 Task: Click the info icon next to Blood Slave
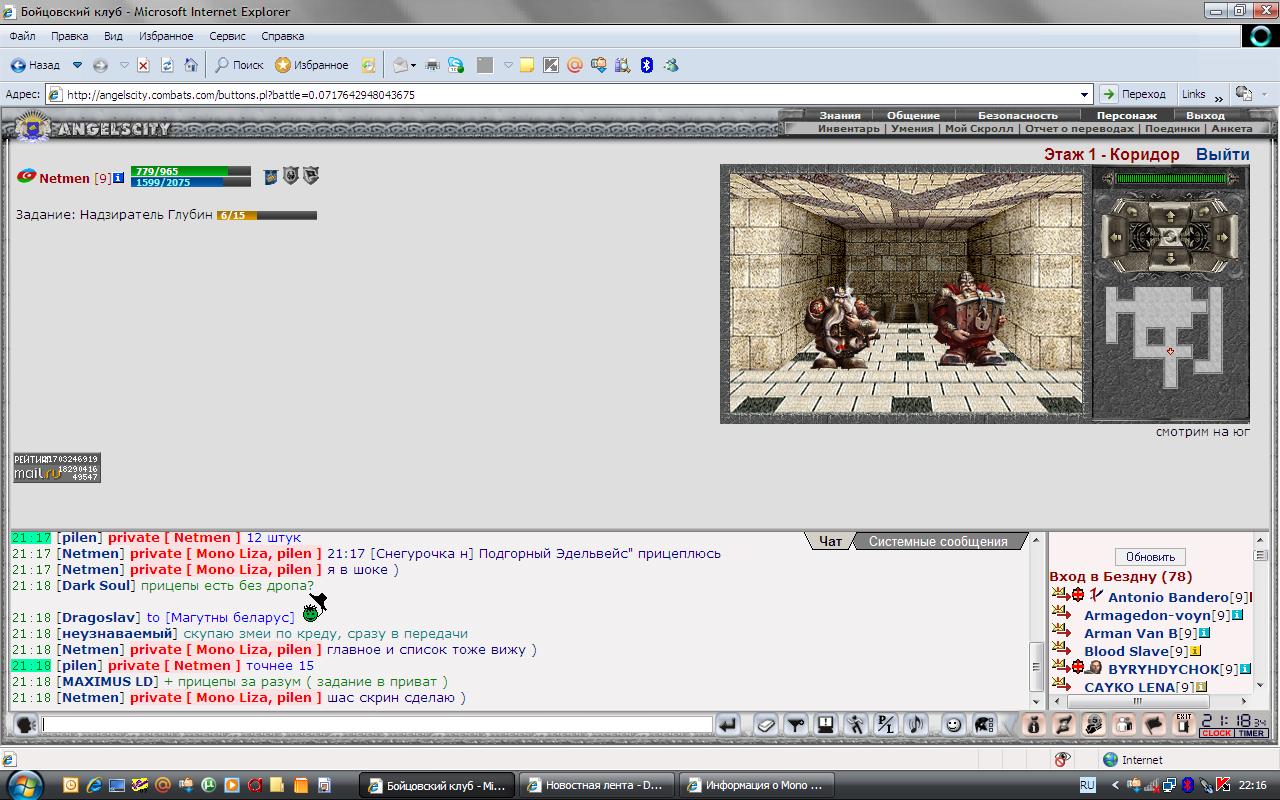tap(1194, 651)
